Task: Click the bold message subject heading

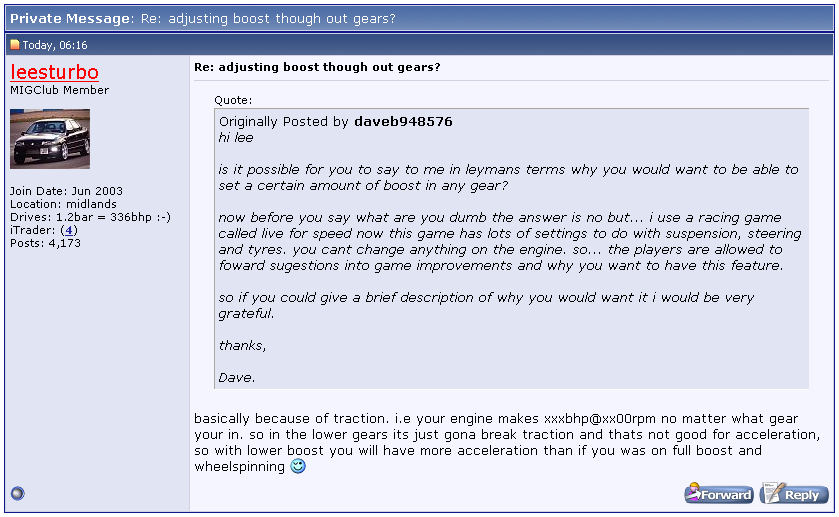Action: pyautogui.click(x=317, y=67)
